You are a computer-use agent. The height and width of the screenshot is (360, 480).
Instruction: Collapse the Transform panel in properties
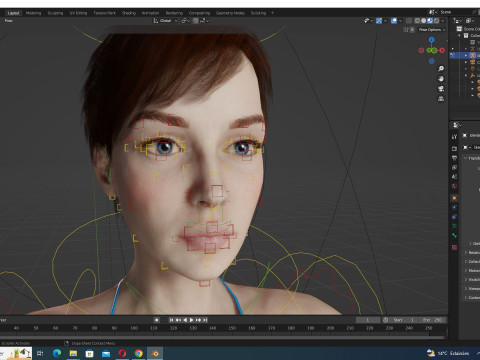tap(466, 158)
